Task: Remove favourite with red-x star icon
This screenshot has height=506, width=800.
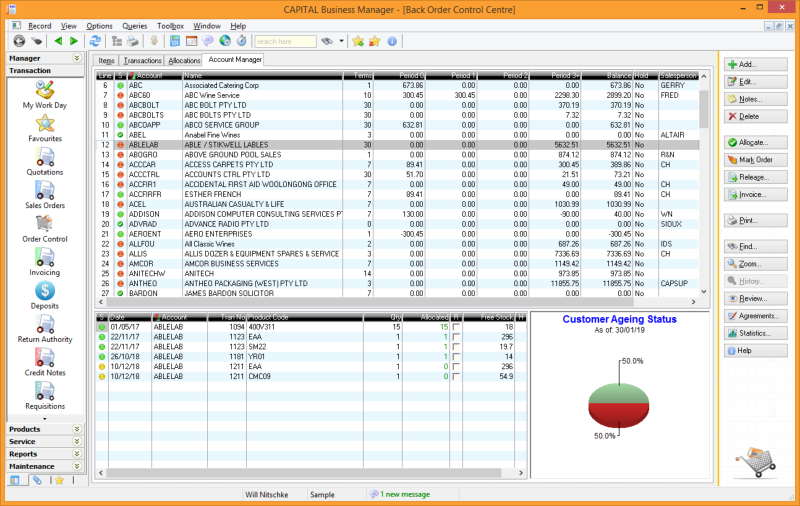Action: click(374, 41)
